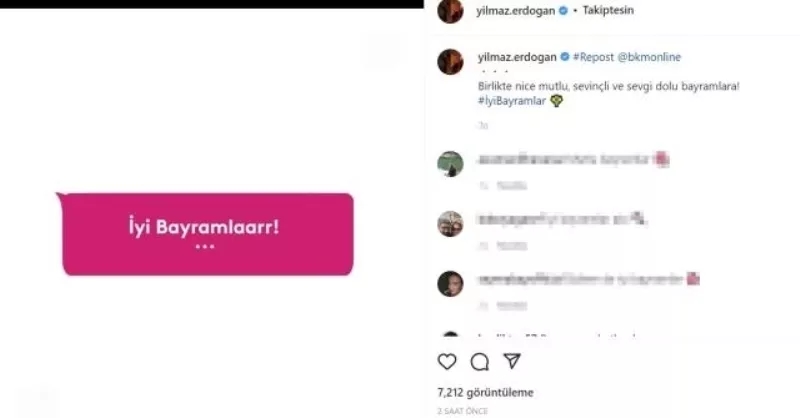Viewport: 800px width, 418px height.
Task: Click the first blurred comment text
Action: tap(573, 160)
